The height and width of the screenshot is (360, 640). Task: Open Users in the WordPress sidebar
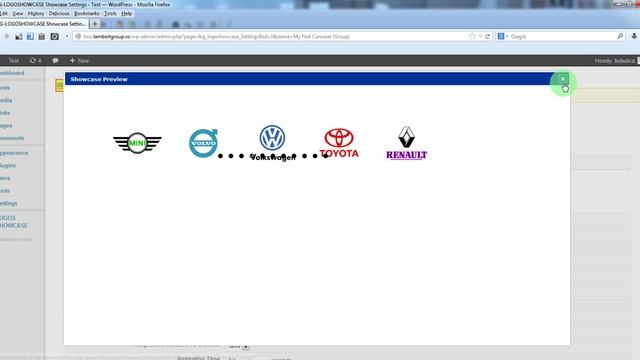pyautogui.click(x=6, y=178)
